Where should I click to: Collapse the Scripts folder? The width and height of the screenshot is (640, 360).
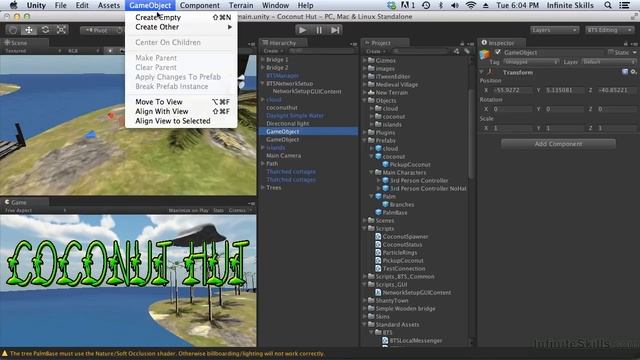click(x=364, y=228)
